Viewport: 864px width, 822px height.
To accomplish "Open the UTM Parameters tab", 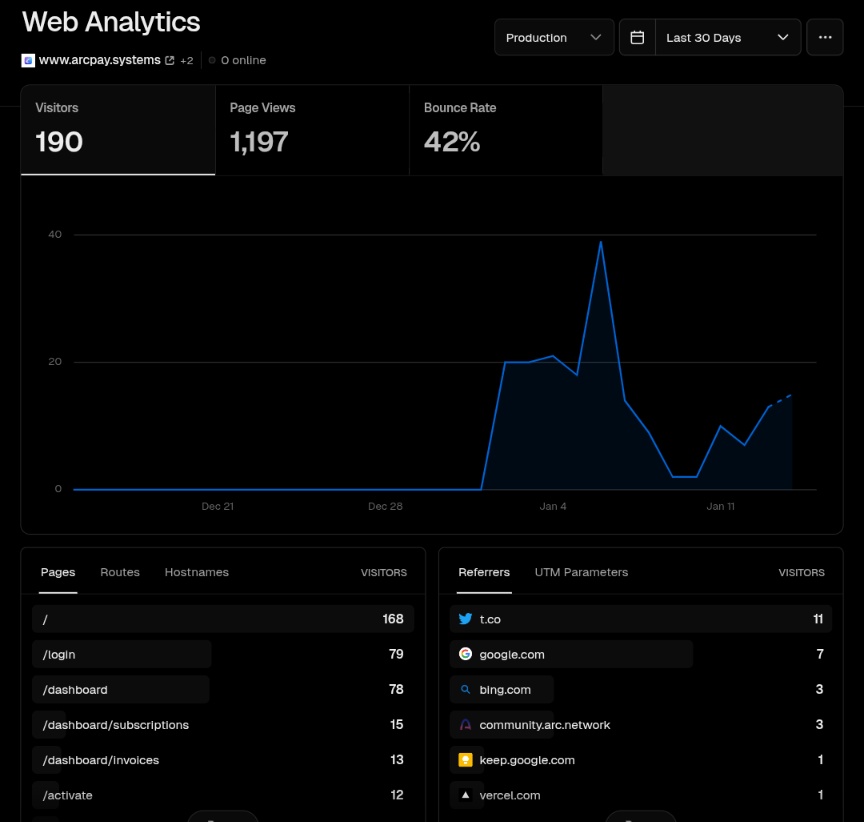I will (581, 572).
